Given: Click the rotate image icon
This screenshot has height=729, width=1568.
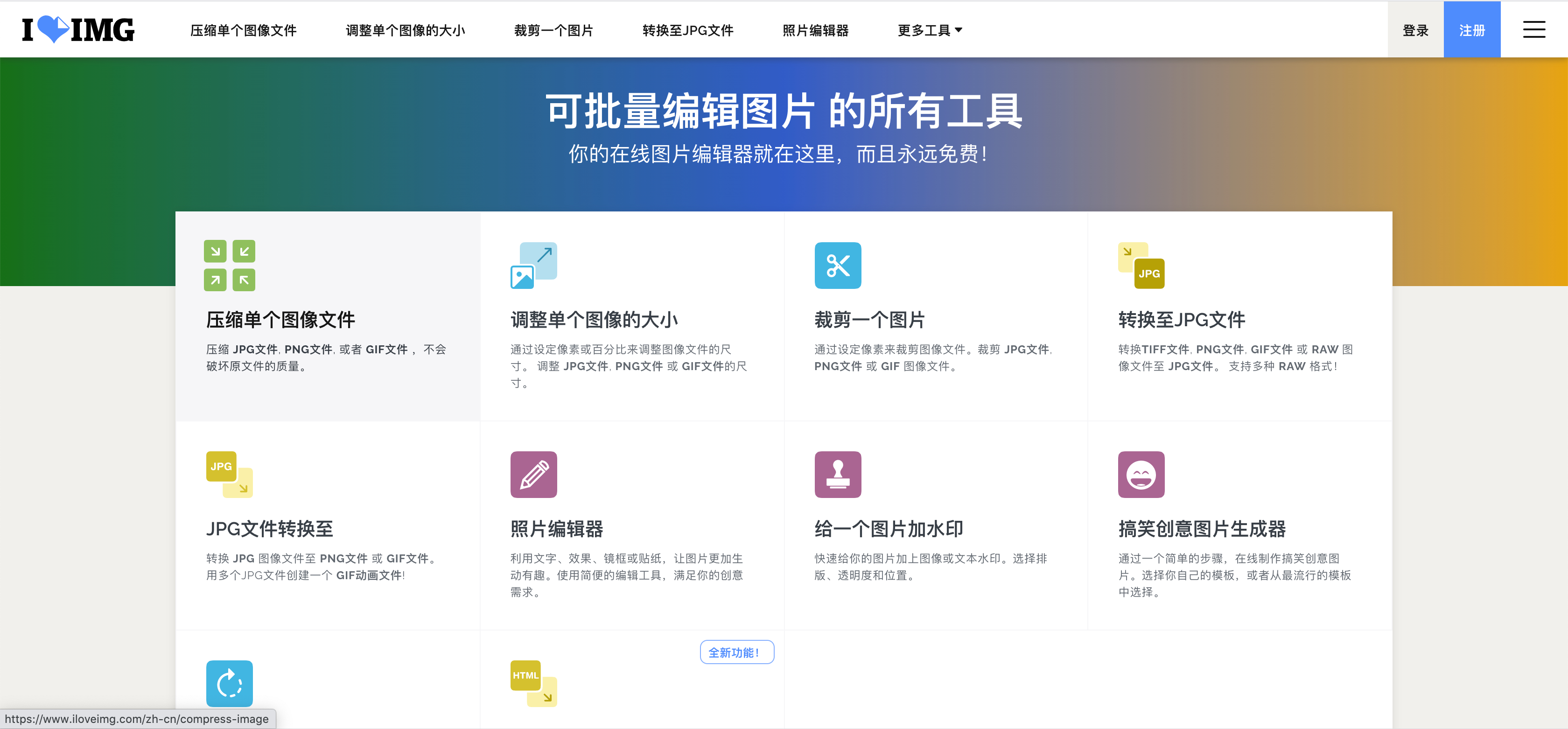Looking at the screenshot, I should coord(230,683).
